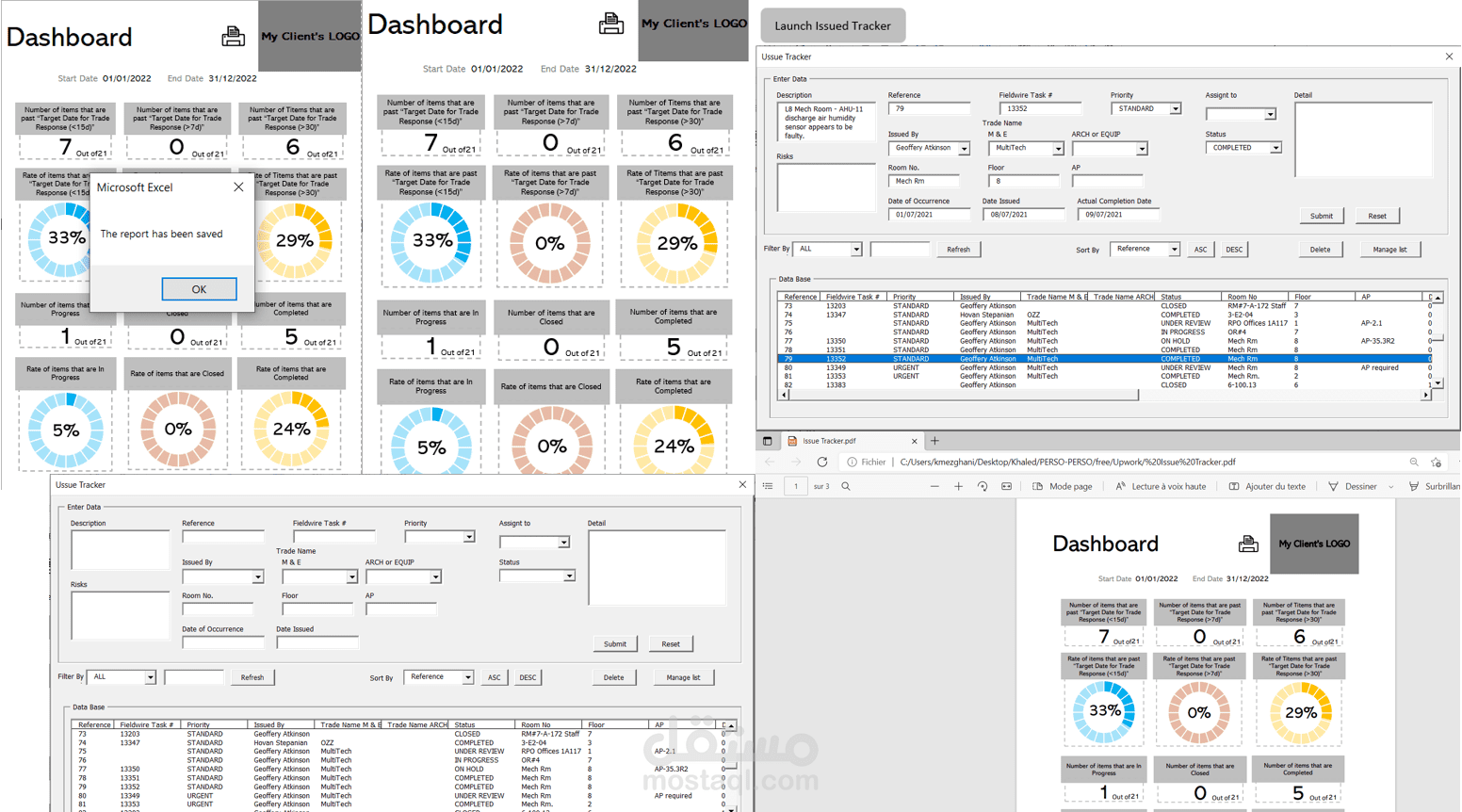Image resolution: width=1462 pixels, height=812 pixels.
Task: Click the ASC button in filled form
Action: pyautogui.click(x=1200, y=250)
